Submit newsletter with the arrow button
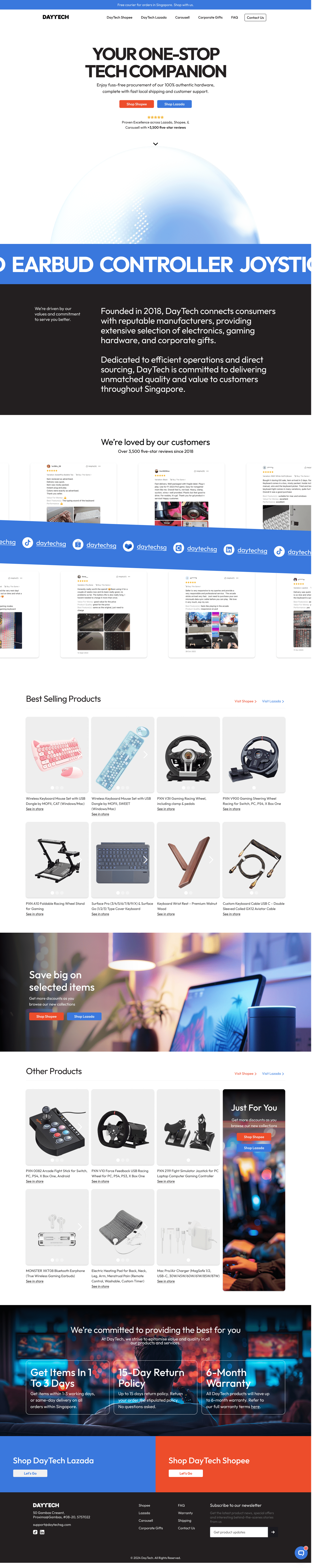Image resolution: width=312 pixels, height=1568 pixels. tap(273, 1532)
